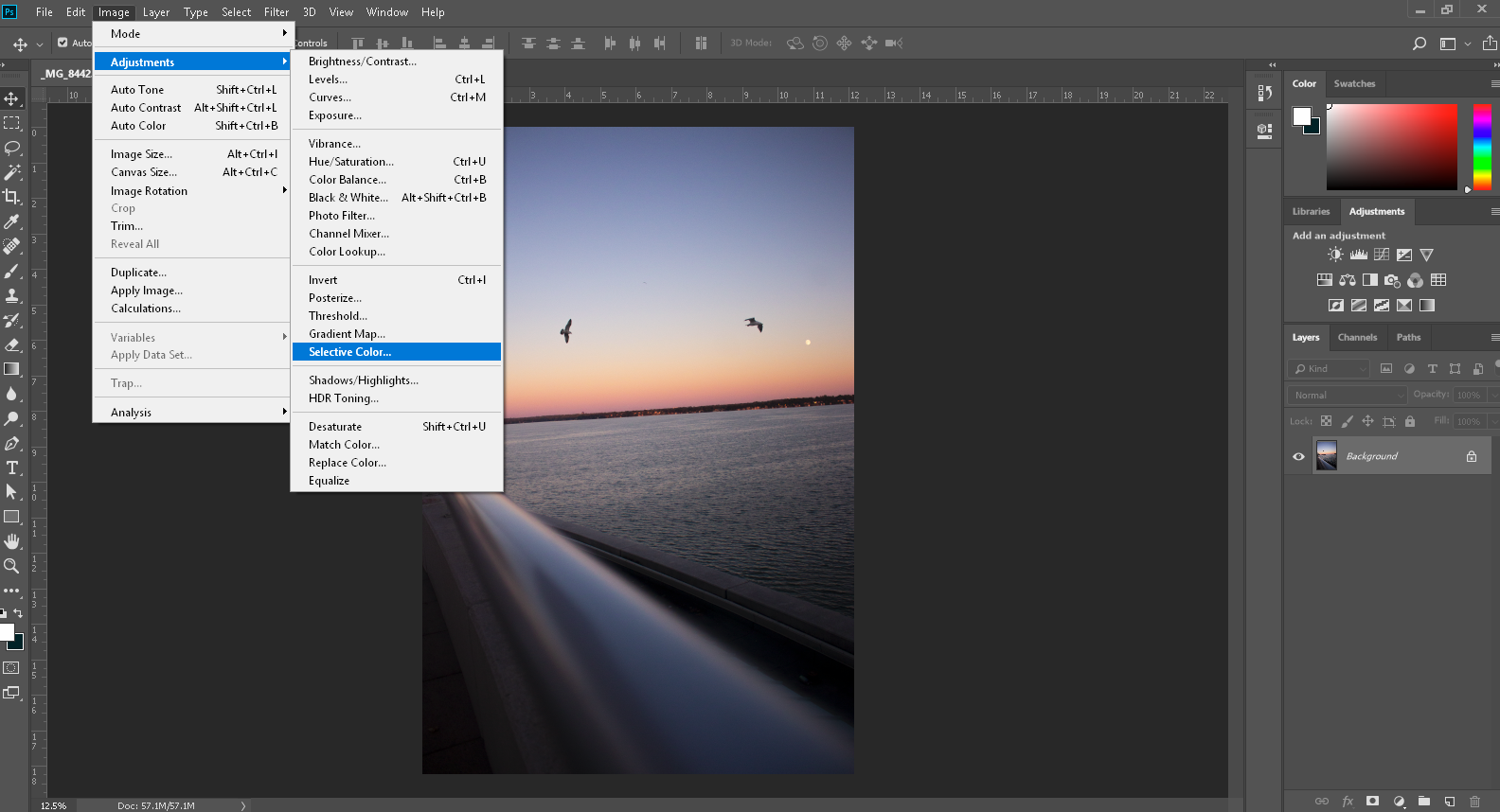Toggle the Auto-Select checkbox
The image size is (1500, 812).
click(62, 43)
